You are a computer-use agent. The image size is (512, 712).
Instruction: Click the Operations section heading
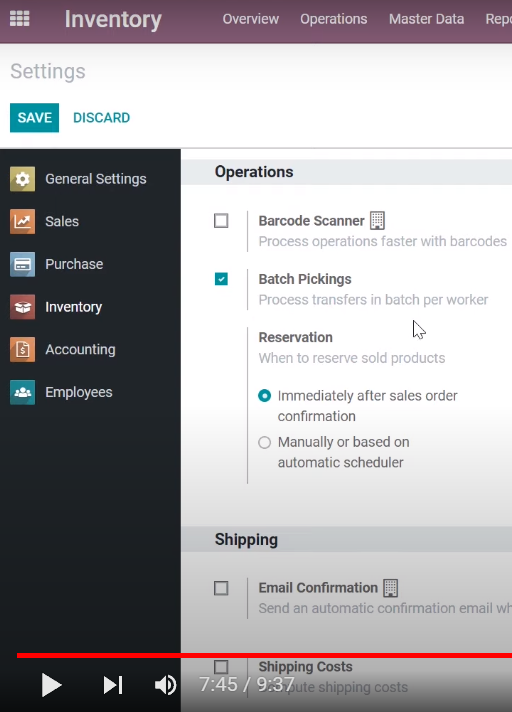point(254,172)
